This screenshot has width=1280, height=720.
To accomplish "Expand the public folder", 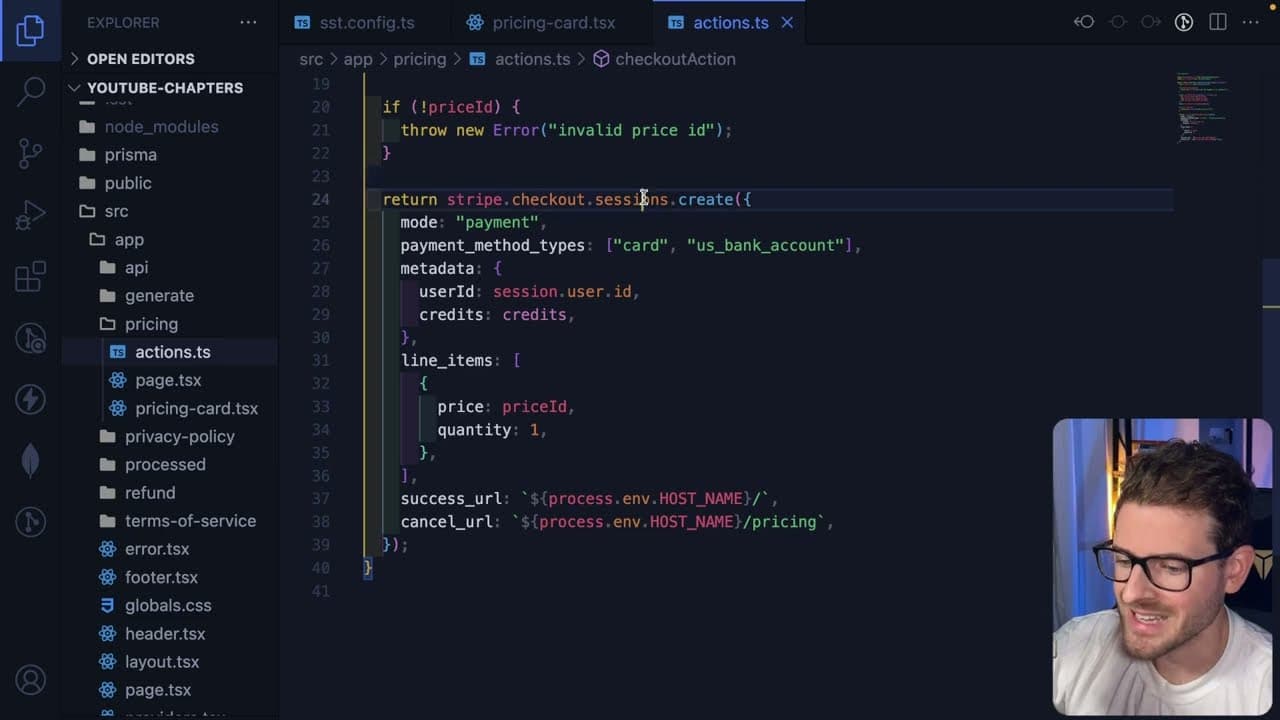I will 128,183.
